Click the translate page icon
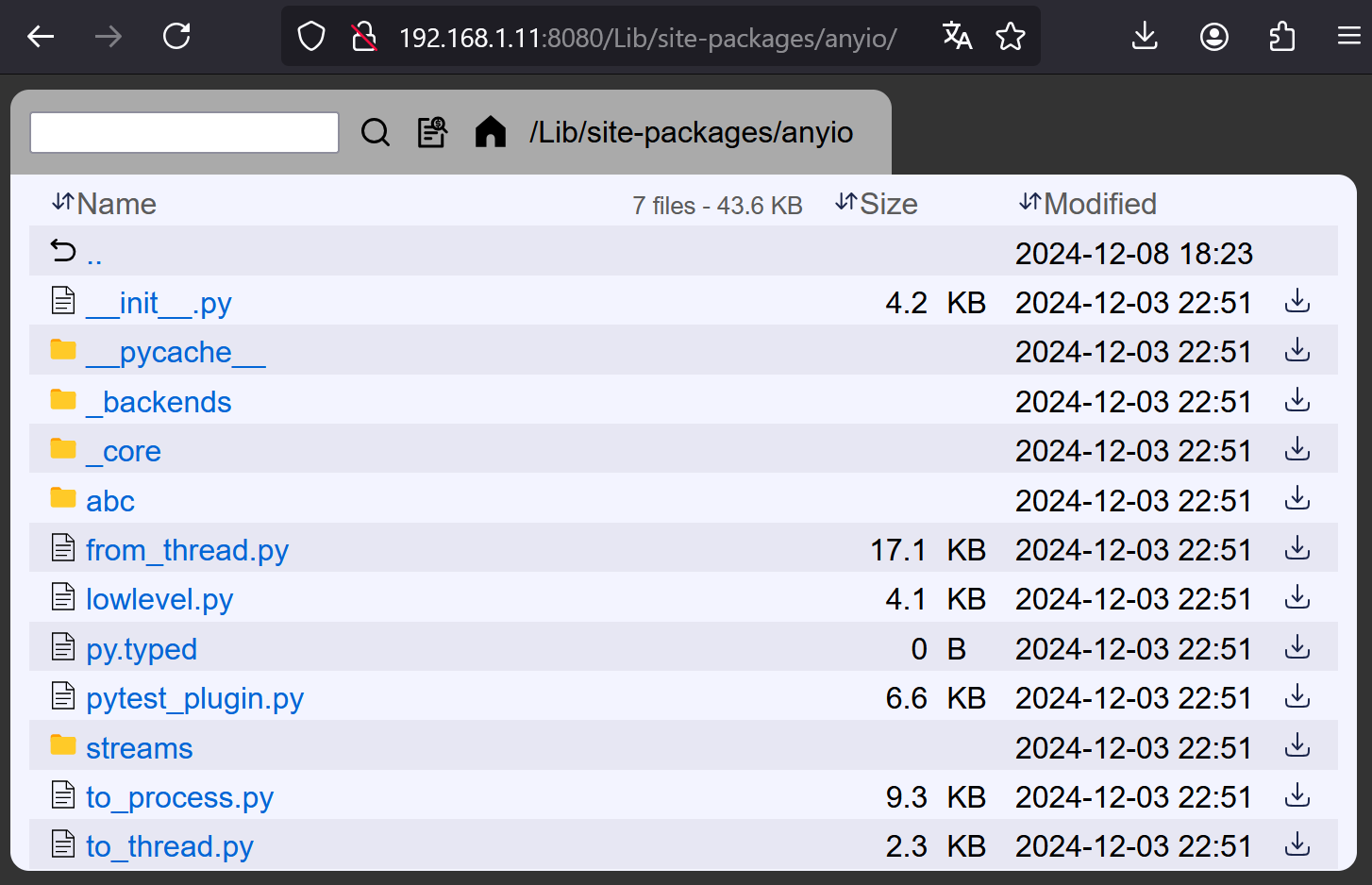 coord(957,37)
